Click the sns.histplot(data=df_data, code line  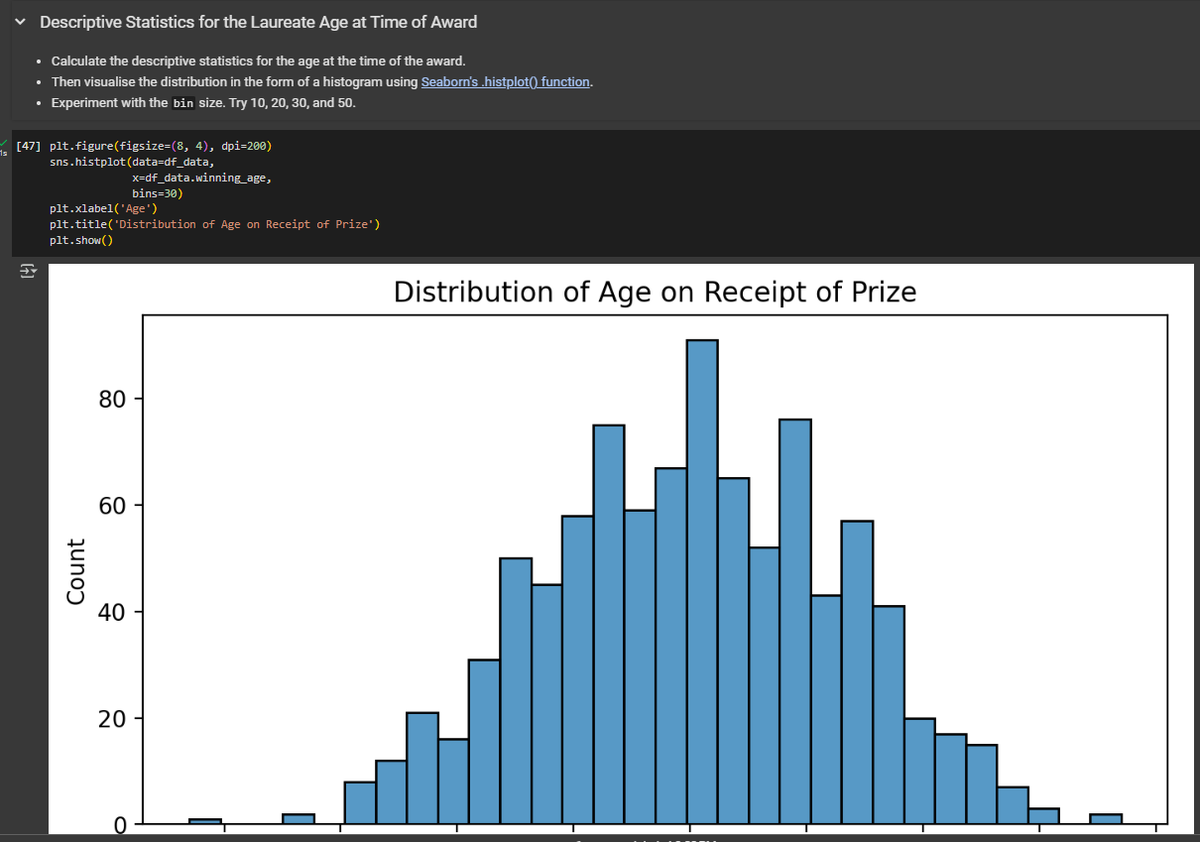coord(131,160)
